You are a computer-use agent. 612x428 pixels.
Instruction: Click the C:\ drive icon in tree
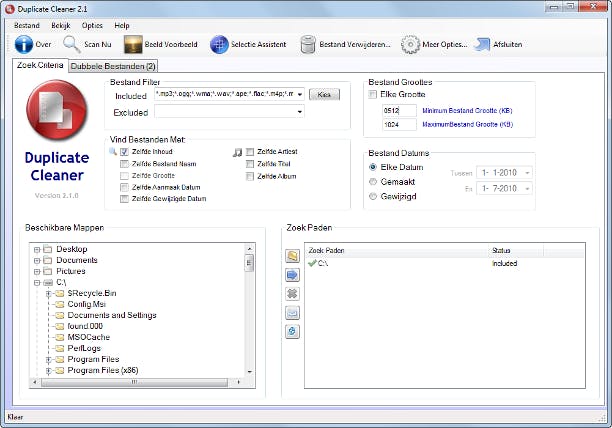point(48,282)
